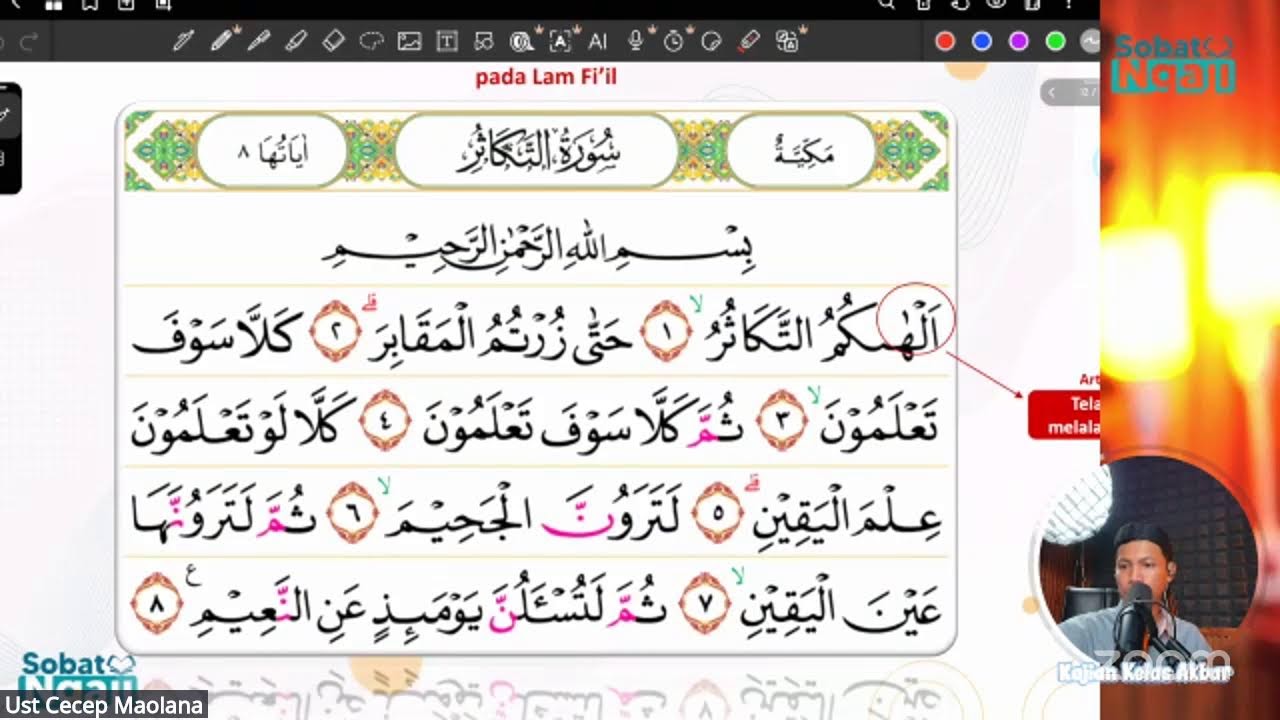1280x720 pixels.
Task: Click the surah title in center header
Action: [537, 152]
